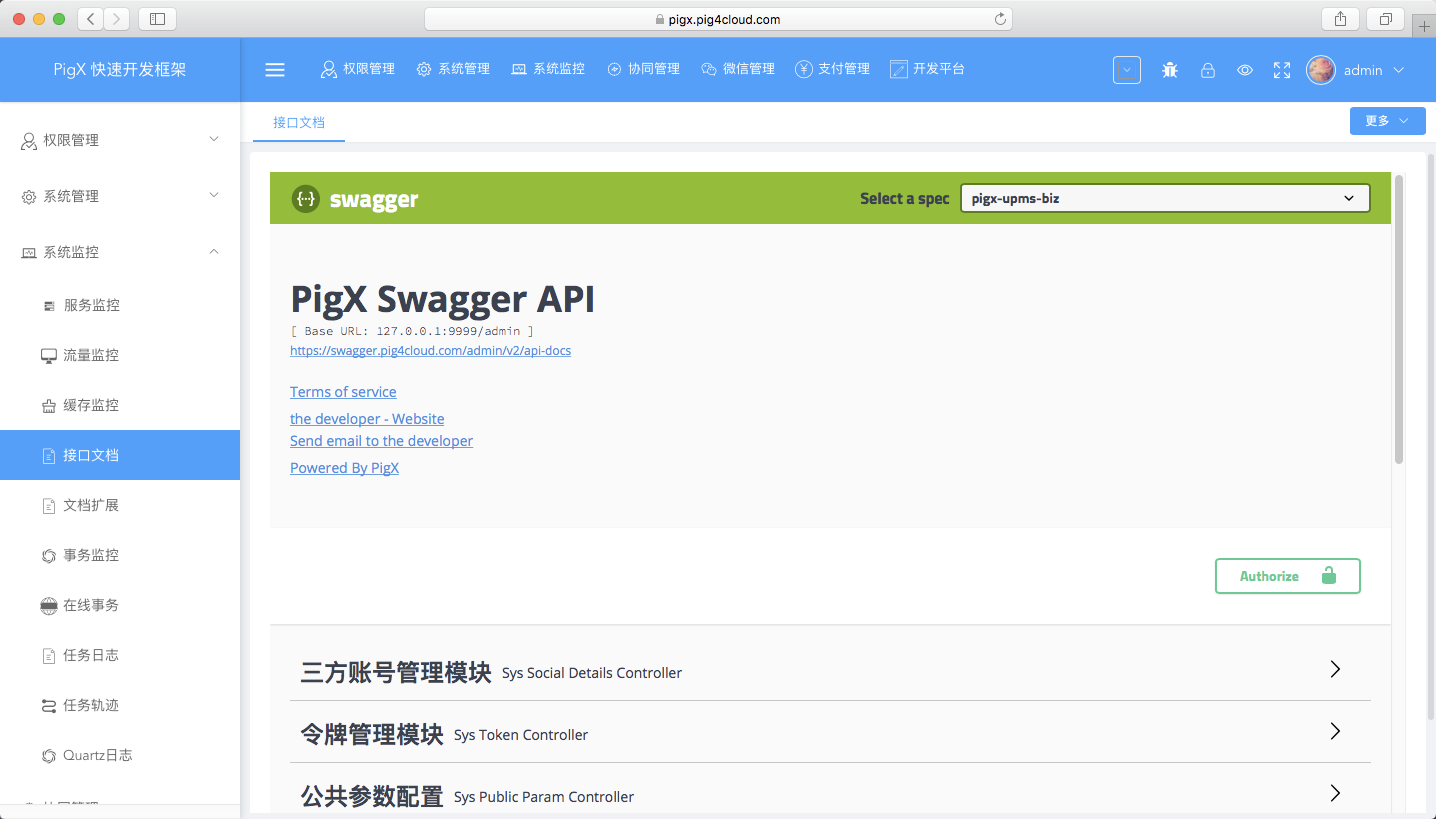Reload the page in Safari

pos(1000,19)
